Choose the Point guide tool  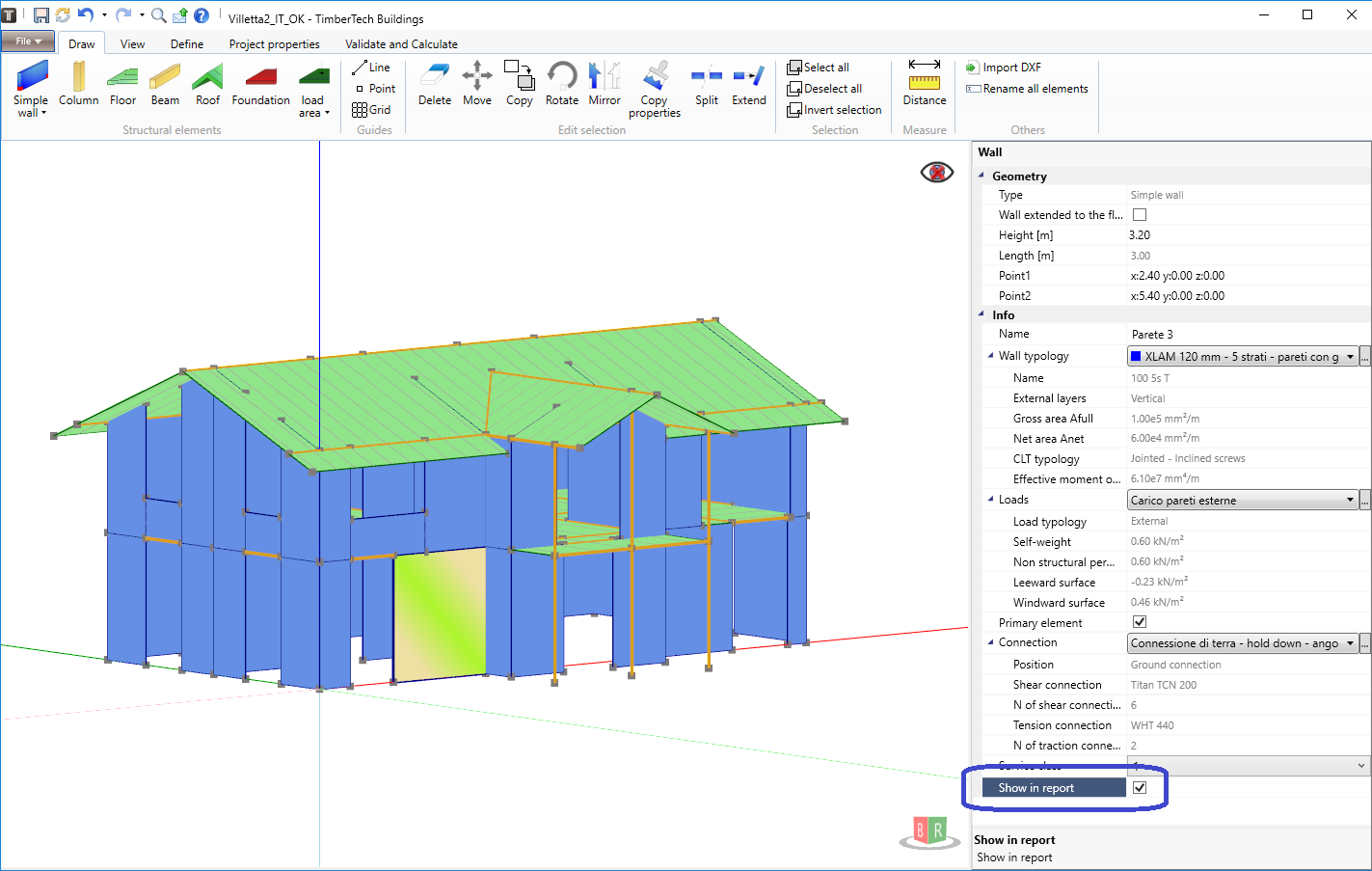click(375, 89)
